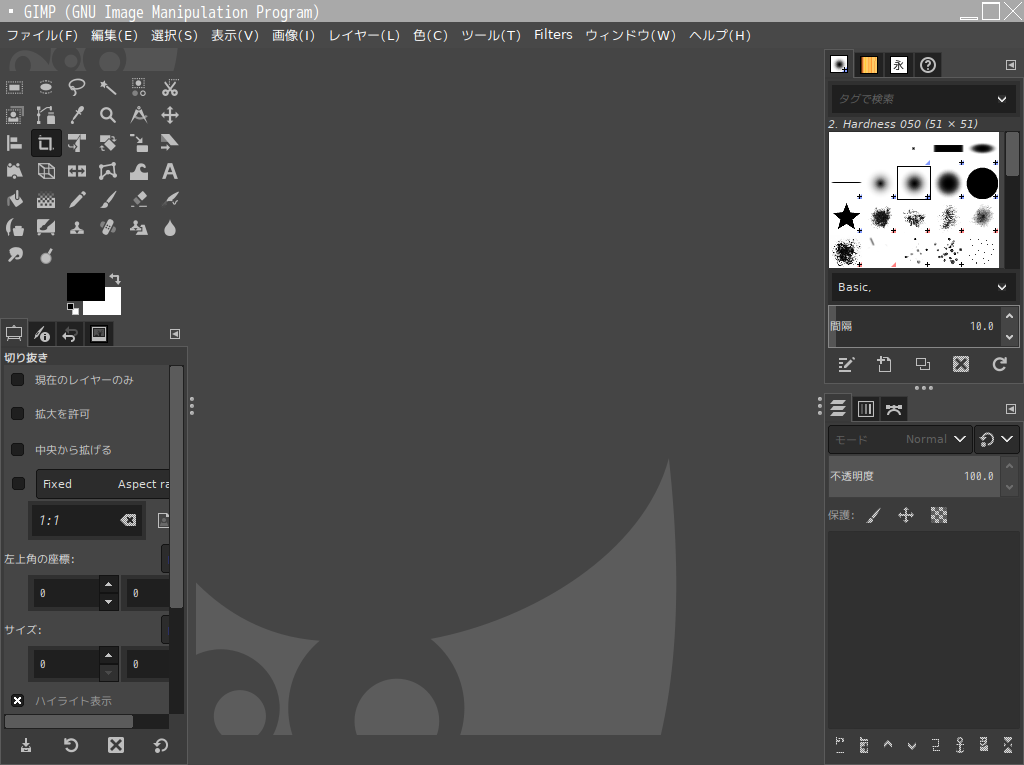The height and width of the screenshot is (765, 1024).
Task: Enable the 中央から拡げる checkbox
Action: coord(18,449)
